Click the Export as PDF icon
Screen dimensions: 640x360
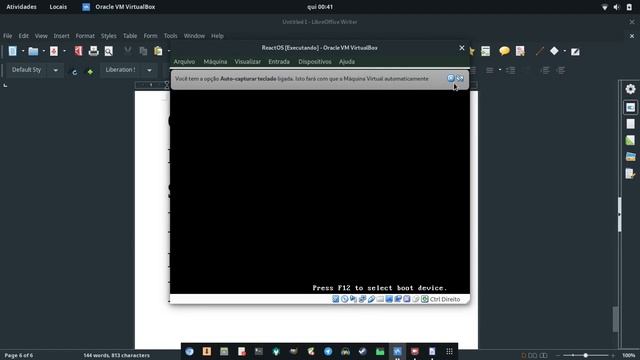coord(78,51)
